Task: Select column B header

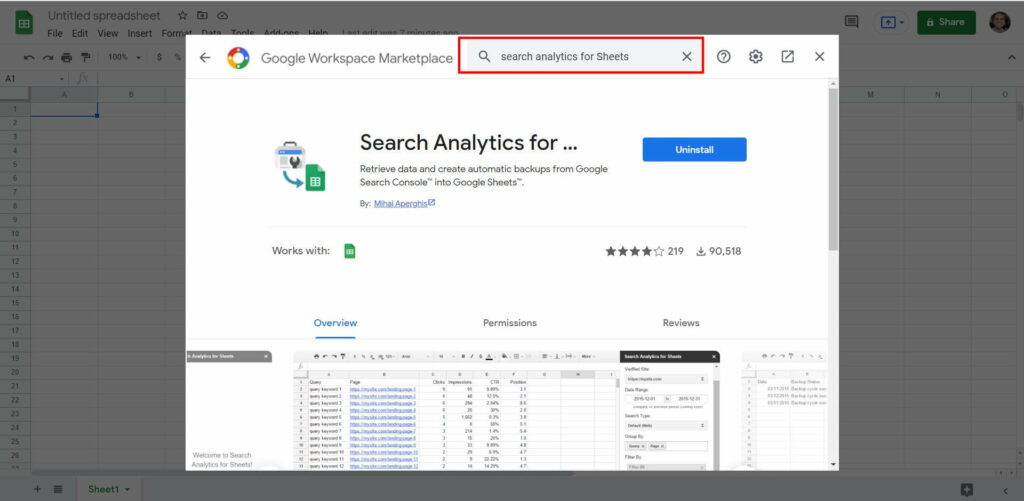Action: [x=131, y=95]
